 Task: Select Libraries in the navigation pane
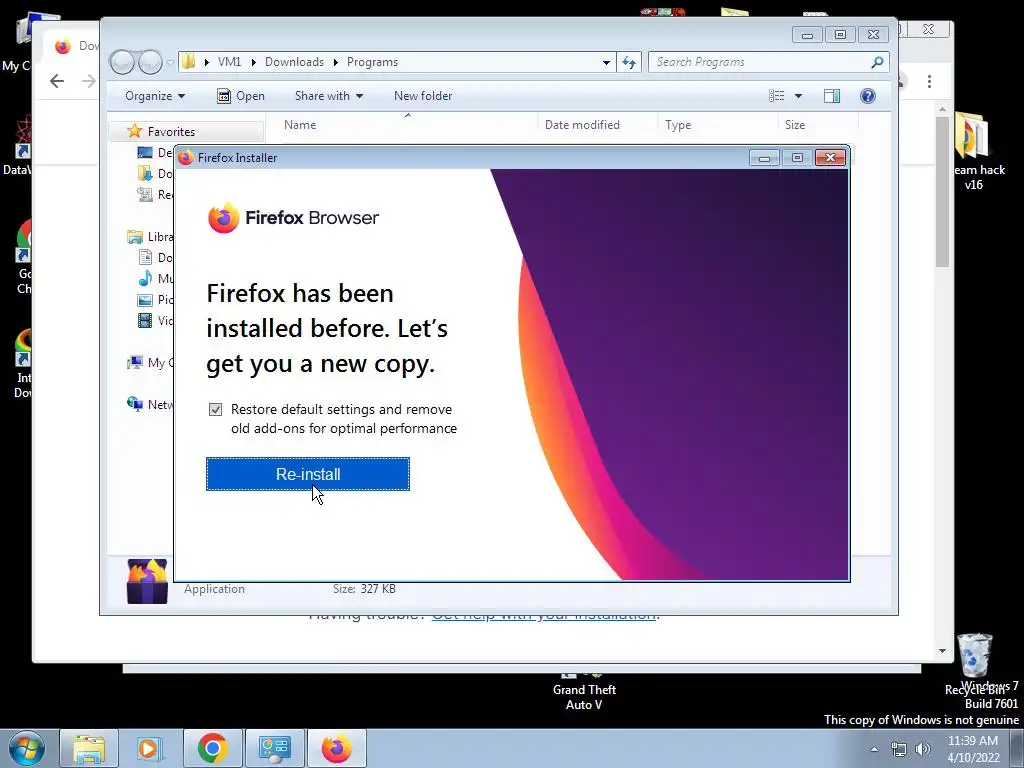[150, 236]
